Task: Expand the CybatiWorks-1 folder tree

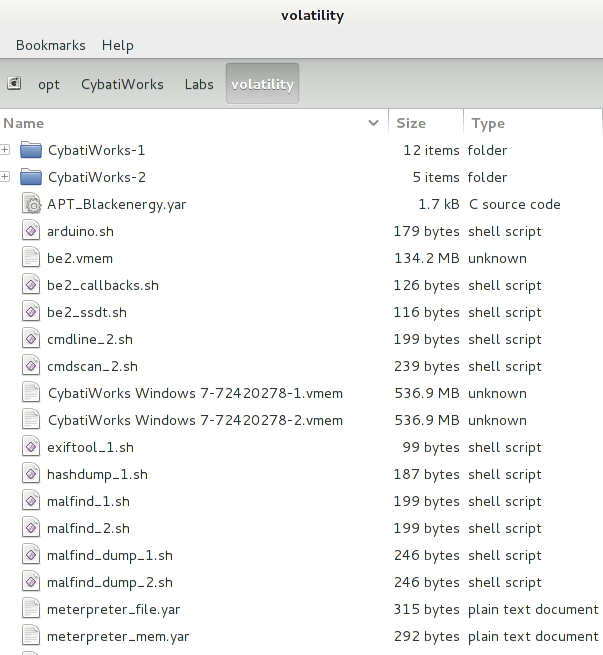Action: point(5,150)
